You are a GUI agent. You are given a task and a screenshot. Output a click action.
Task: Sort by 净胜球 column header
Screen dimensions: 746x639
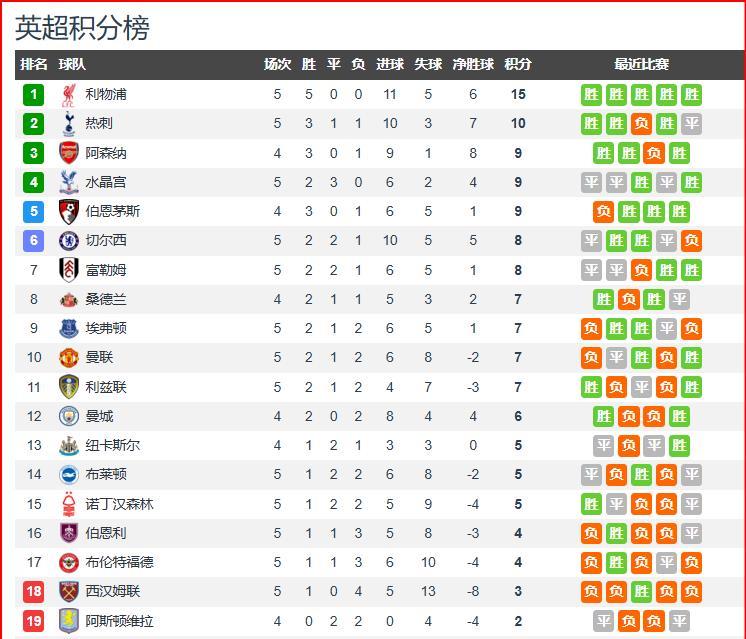(473, 64)
